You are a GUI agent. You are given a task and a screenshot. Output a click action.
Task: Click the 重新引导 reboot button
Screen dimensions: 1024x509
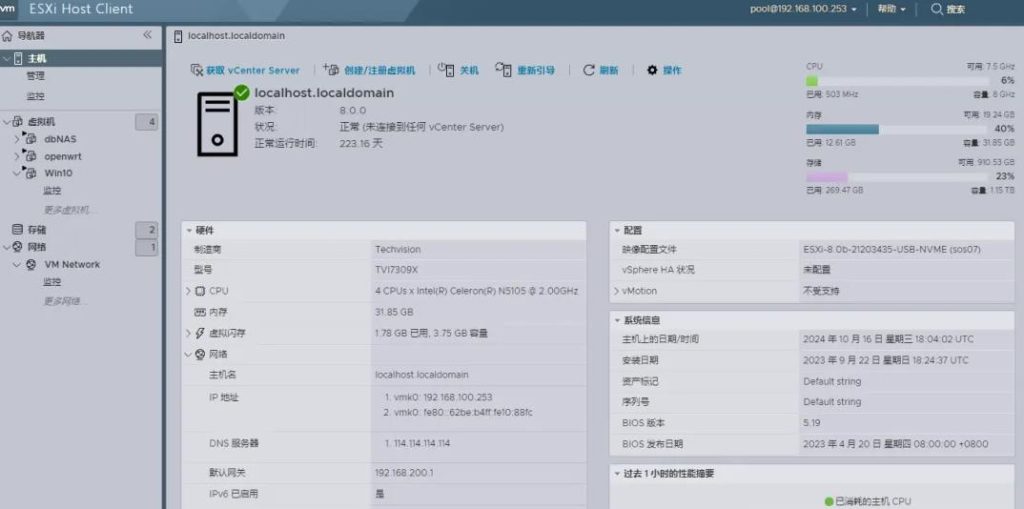[525, 70]
